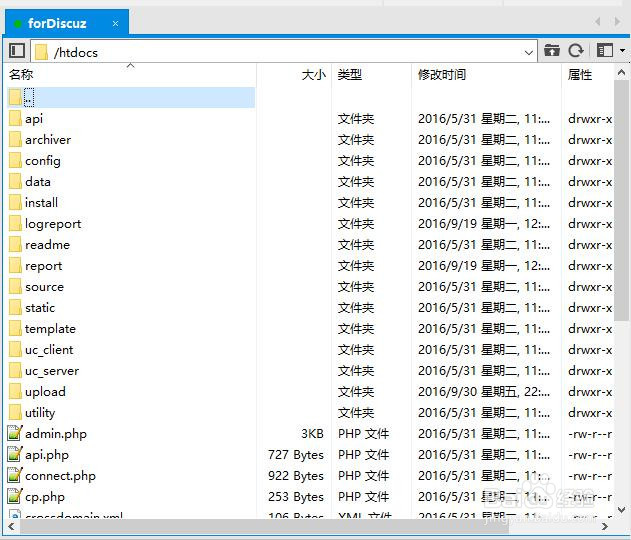Click the 253 Bytes size cell

(296, 497)
